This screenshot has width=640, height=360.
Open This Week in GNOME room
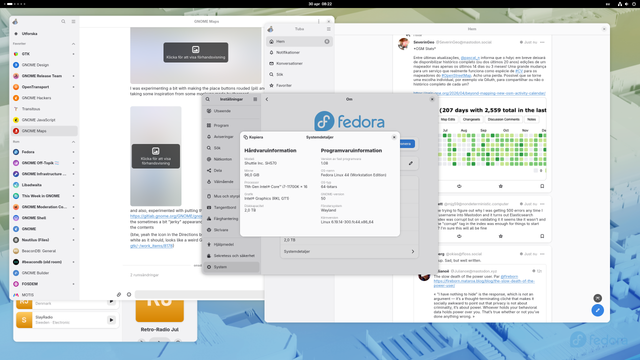44,196
